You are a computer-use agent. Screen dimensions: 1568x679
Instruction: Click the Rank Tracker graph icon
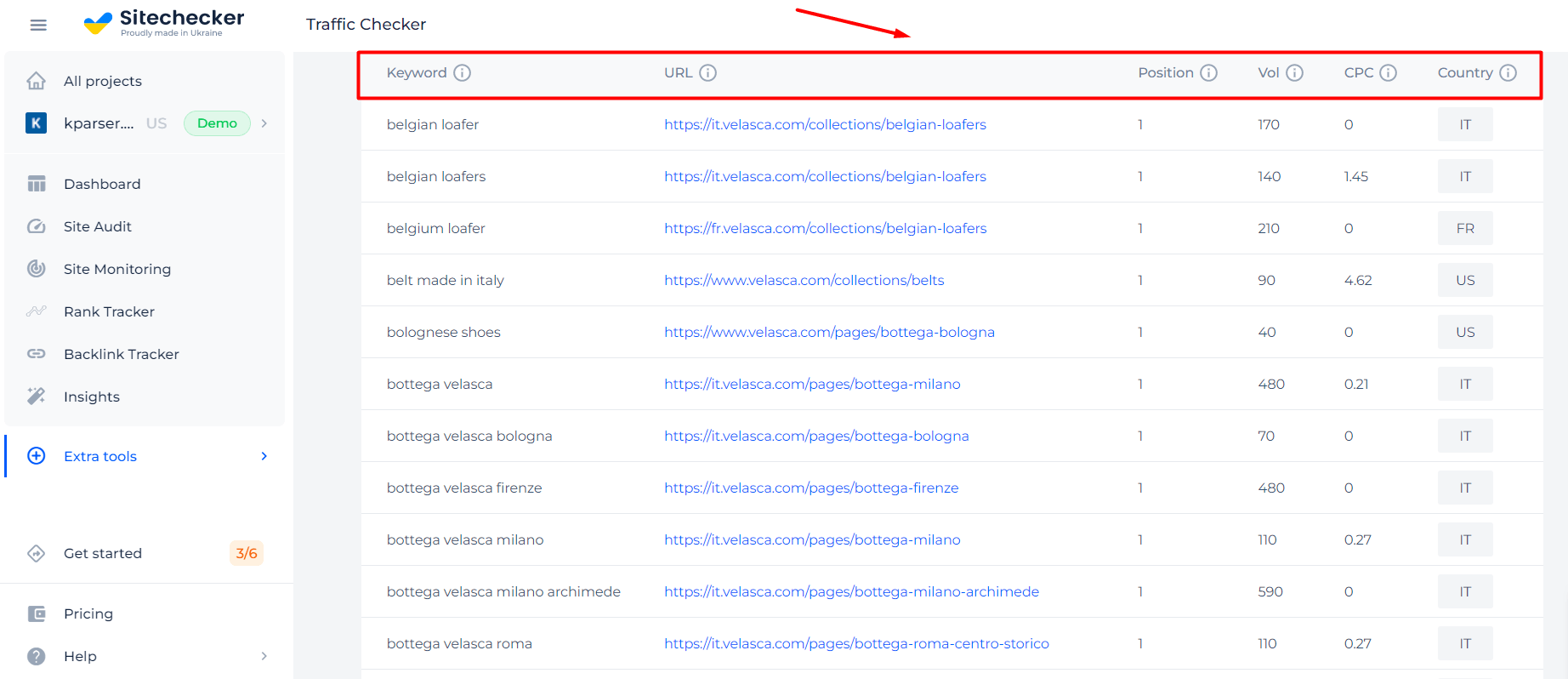pyautogui.click(x=36, y=311)
